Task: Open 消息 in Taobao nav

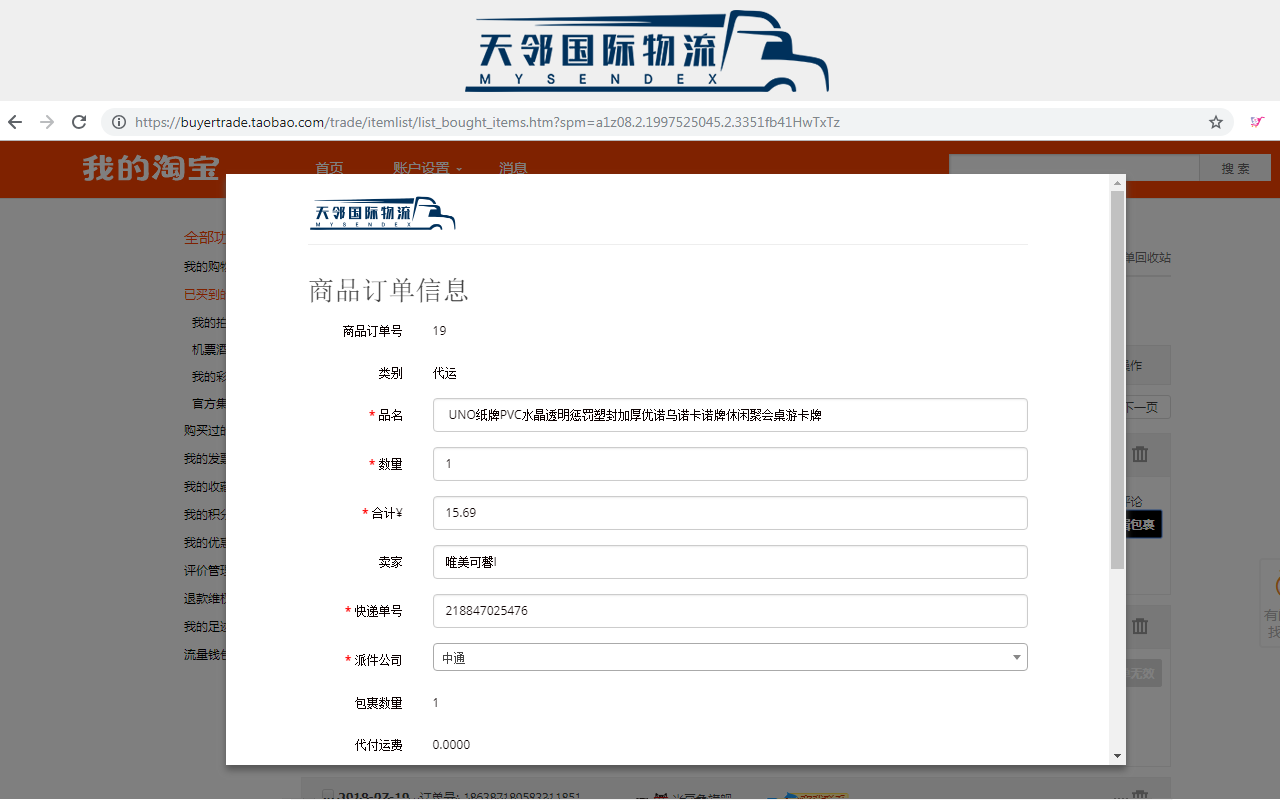Action: (x=513, y=168)
